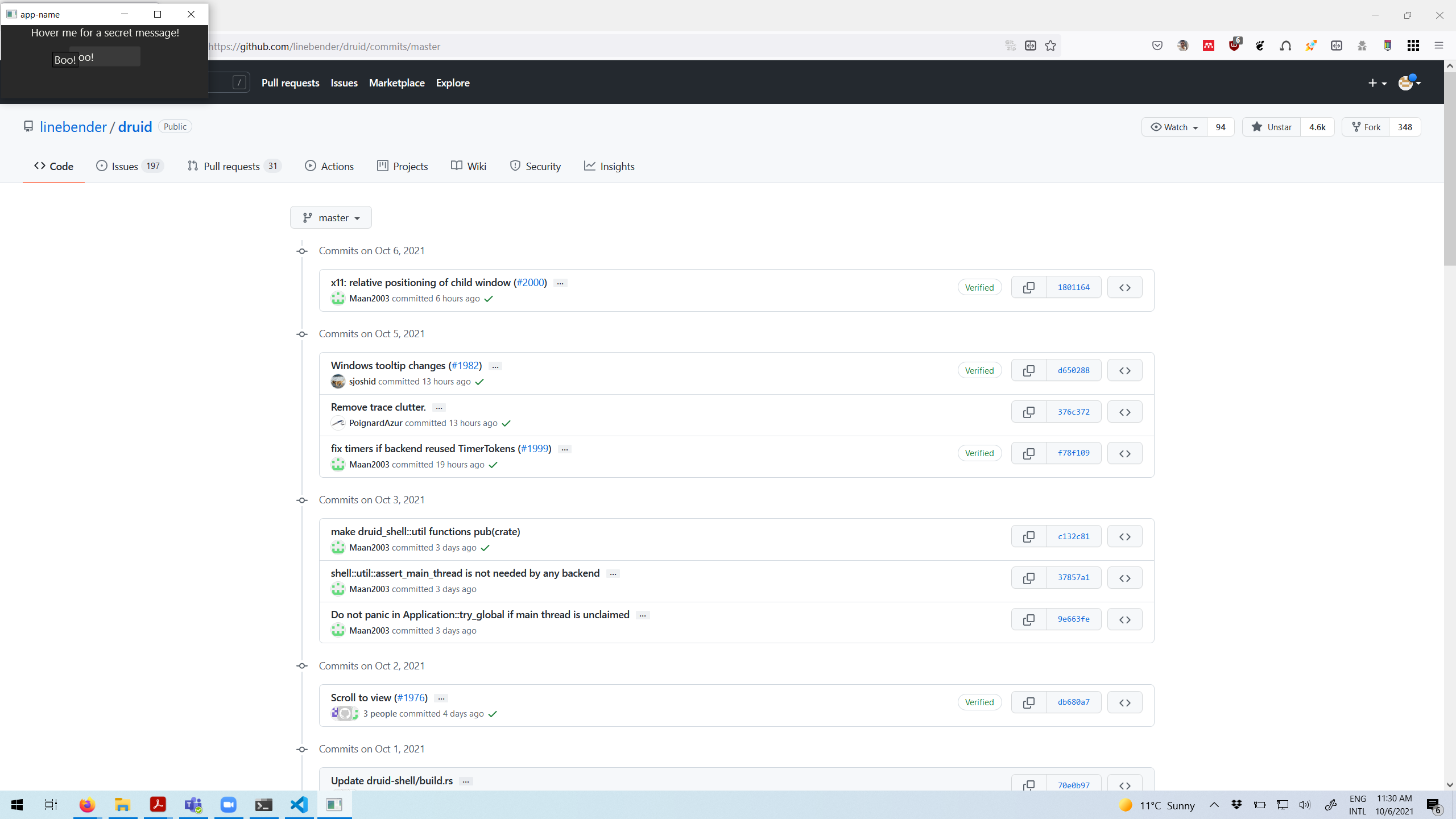
Task: Open the Actions tab play icon
Action: tap(311, 166)
